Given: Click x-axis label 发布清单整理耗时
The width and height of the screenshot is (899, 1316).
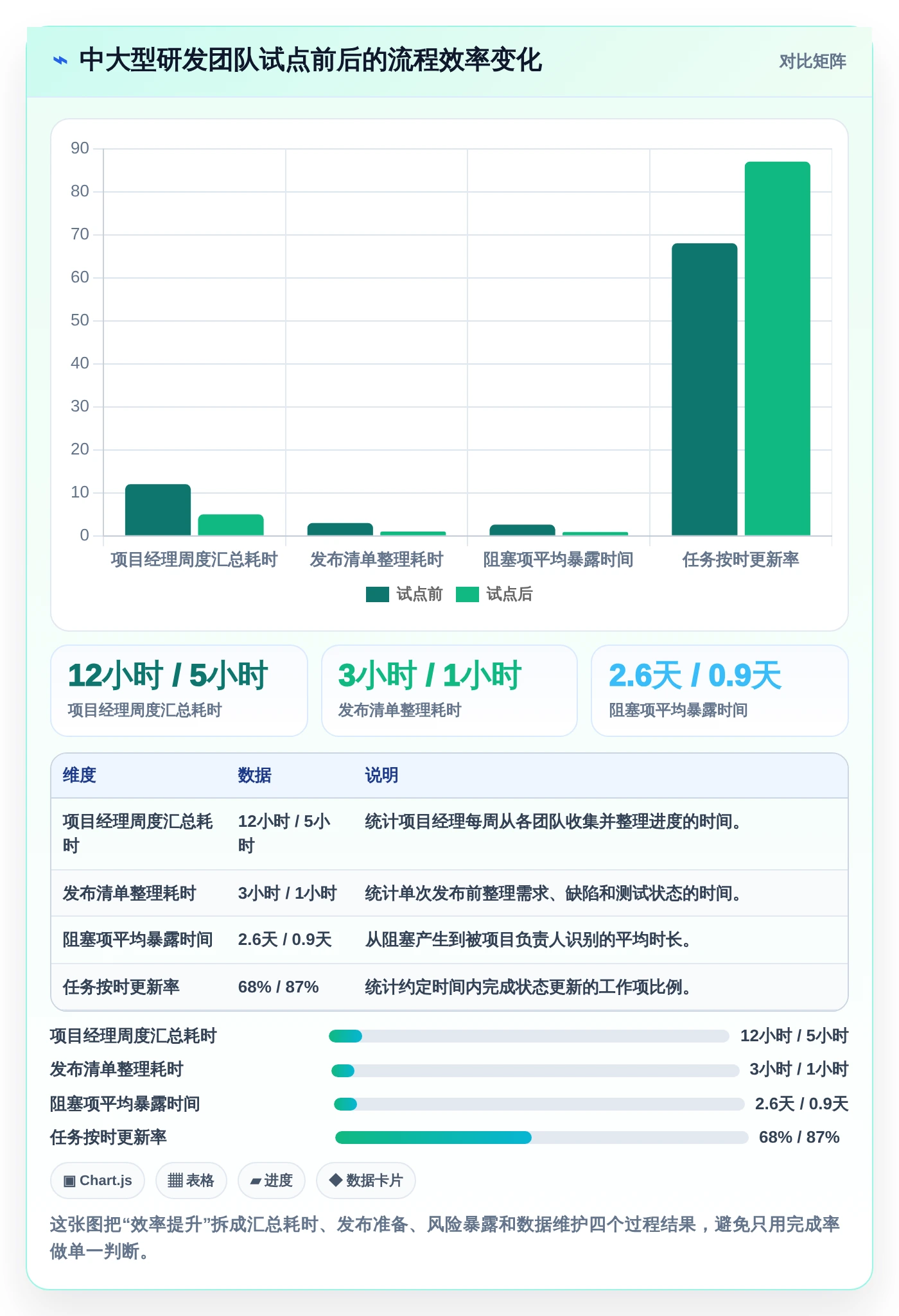Looking at the screenshot, I should 377,560.
